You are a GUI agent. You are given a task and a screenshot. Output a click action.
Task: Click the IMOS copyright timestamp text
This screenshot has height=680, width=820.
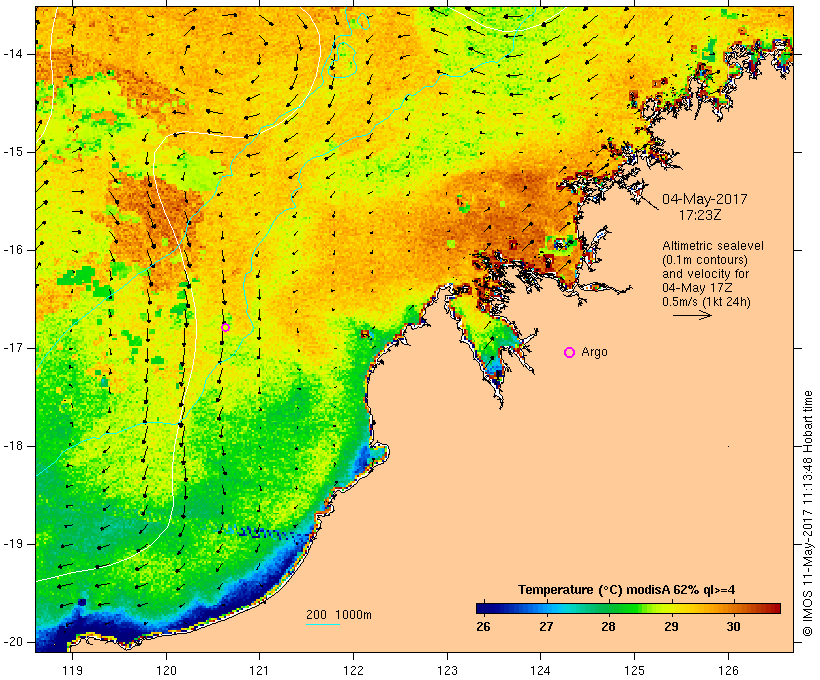808,514
